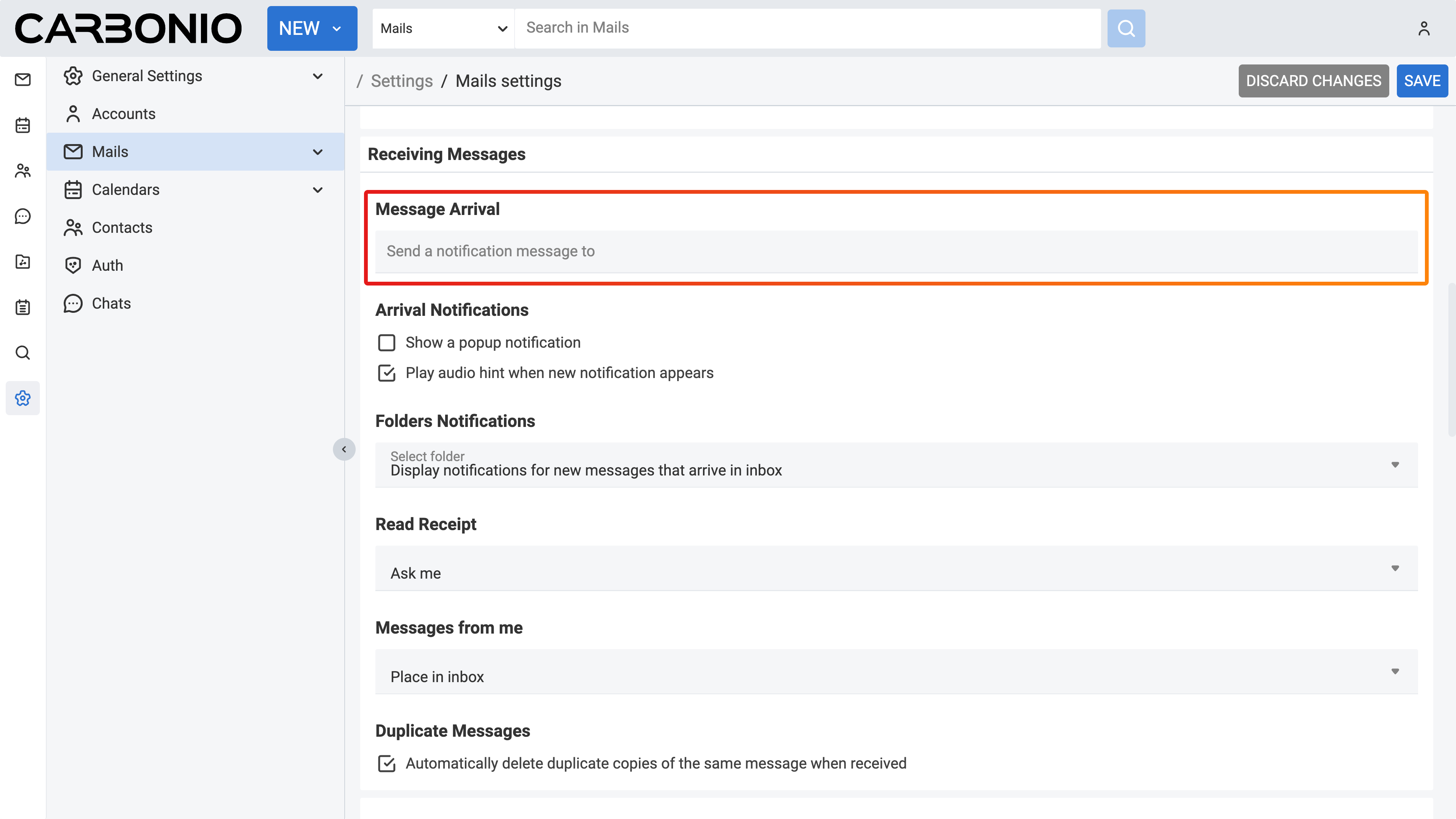Collapse the sidebar with the arrow handle
Screen dimensions: 1456x819
344,449
